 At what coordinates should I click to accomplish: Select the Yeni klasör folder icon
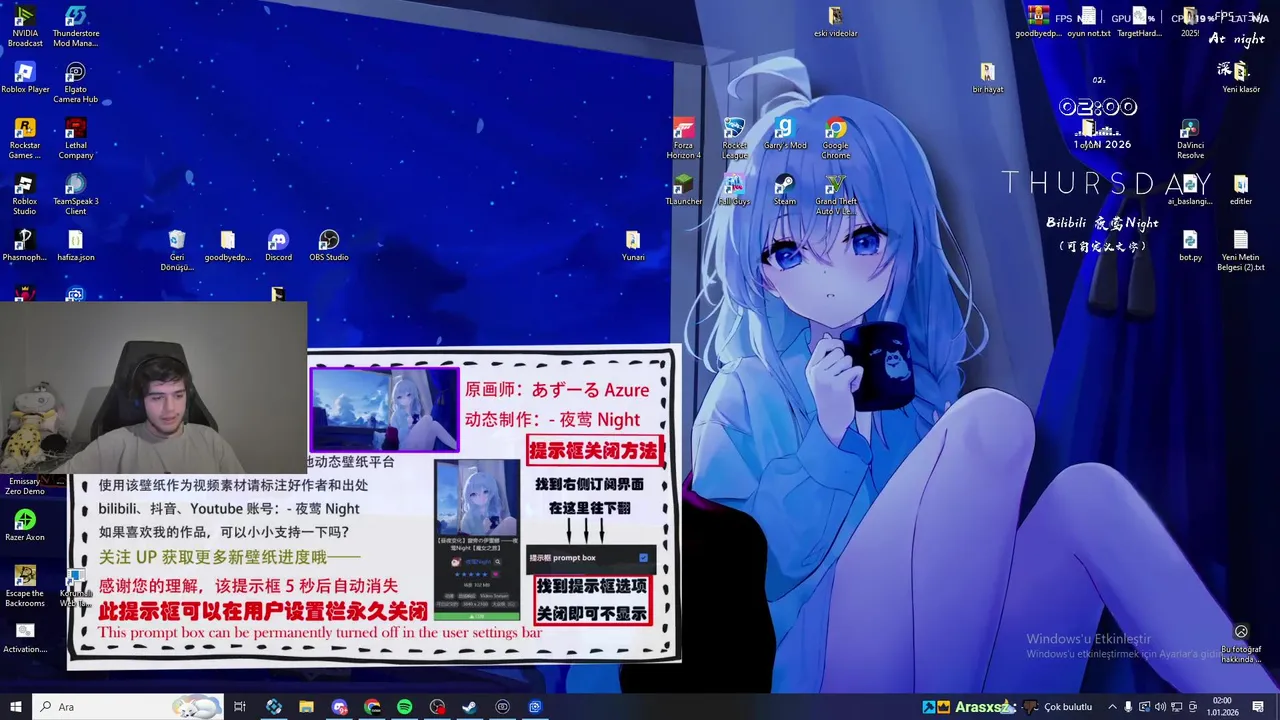[1241, 78]
